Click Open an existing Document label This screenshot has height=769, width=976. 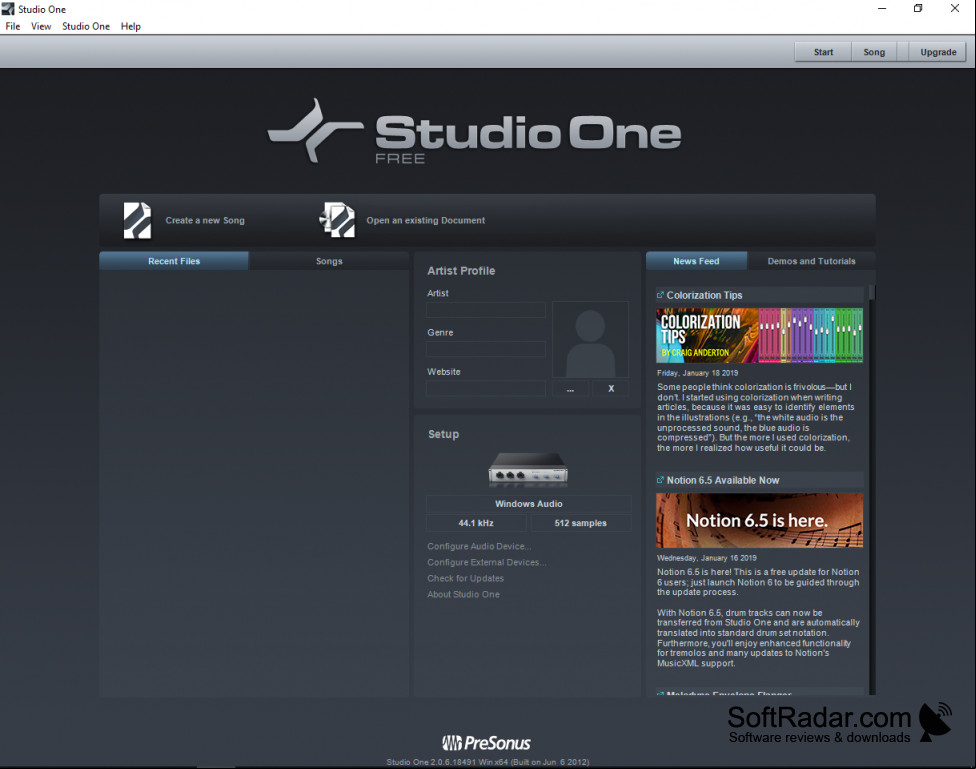(426, 220)
